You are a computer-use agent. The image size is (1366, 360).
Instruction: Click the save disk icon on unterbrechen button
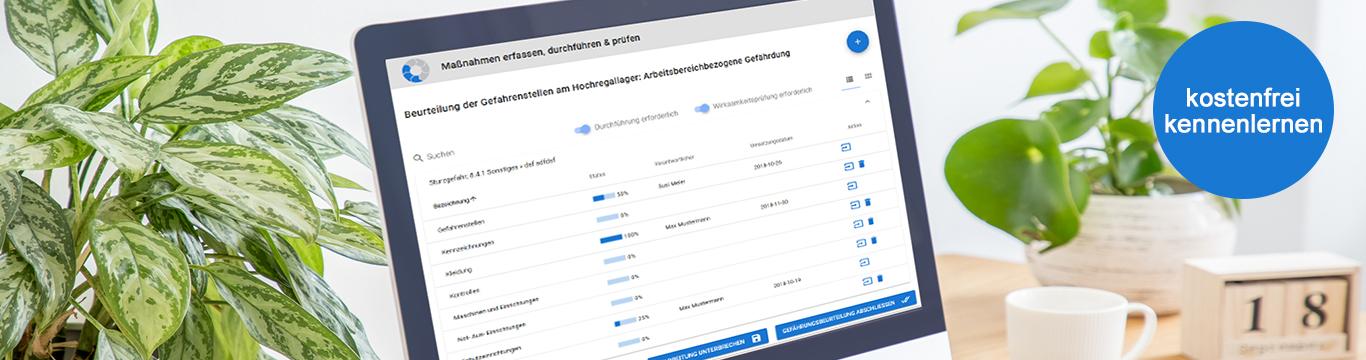[756, 337]
